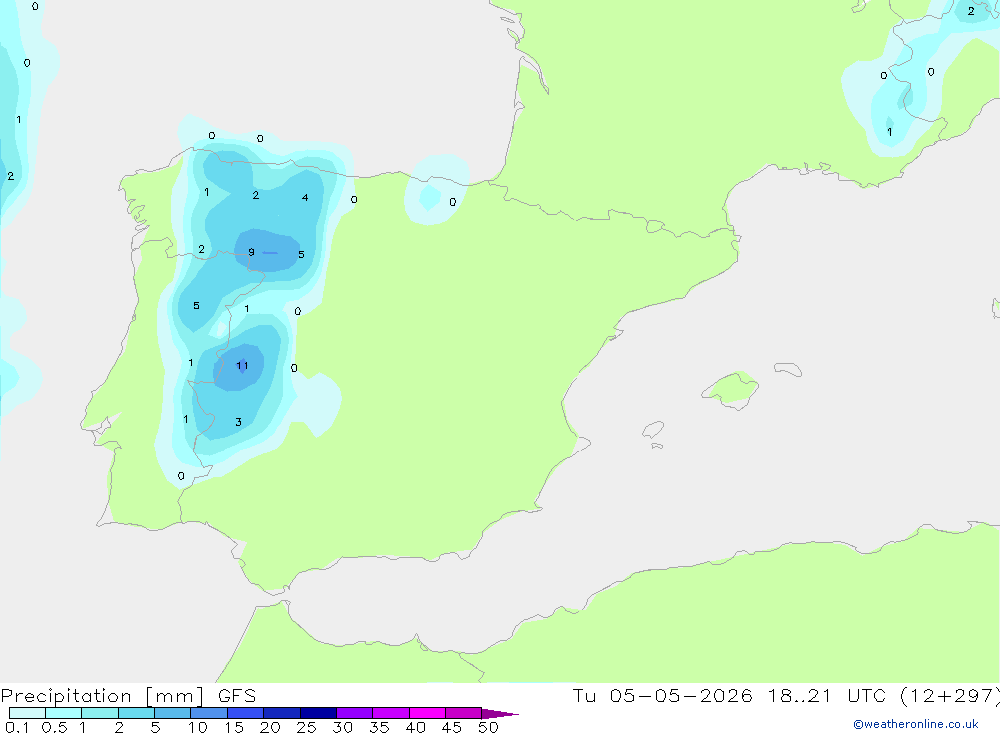Select the legend swatch between 0.5 and 1

(x=64, y=713)
